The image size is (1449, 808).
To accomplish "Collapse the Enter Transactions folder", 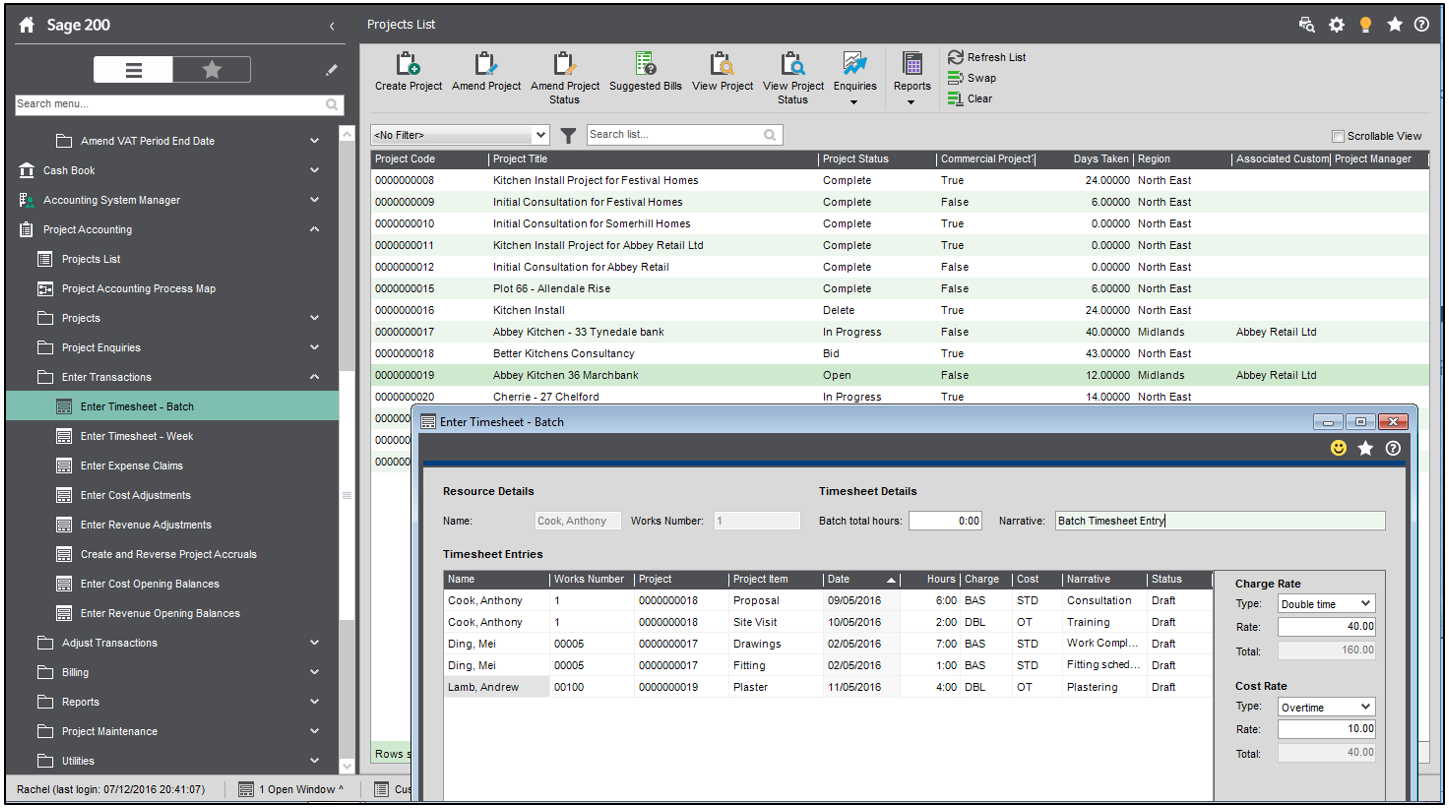I will [315, 377].
